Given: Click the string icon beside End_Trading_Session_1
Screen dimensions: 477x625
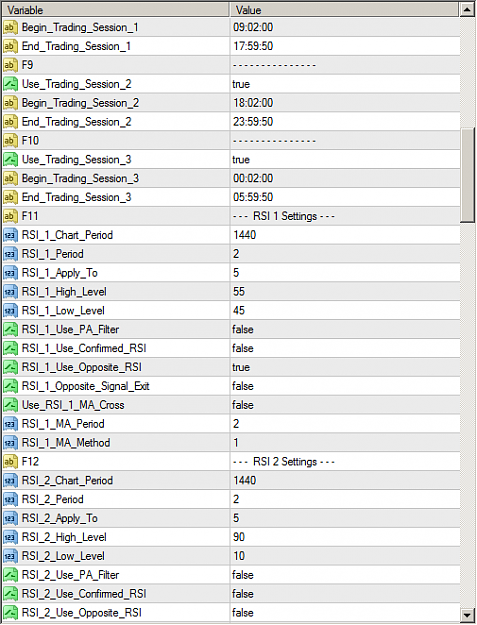Looking at the screenshot, I should coord(10,46).
